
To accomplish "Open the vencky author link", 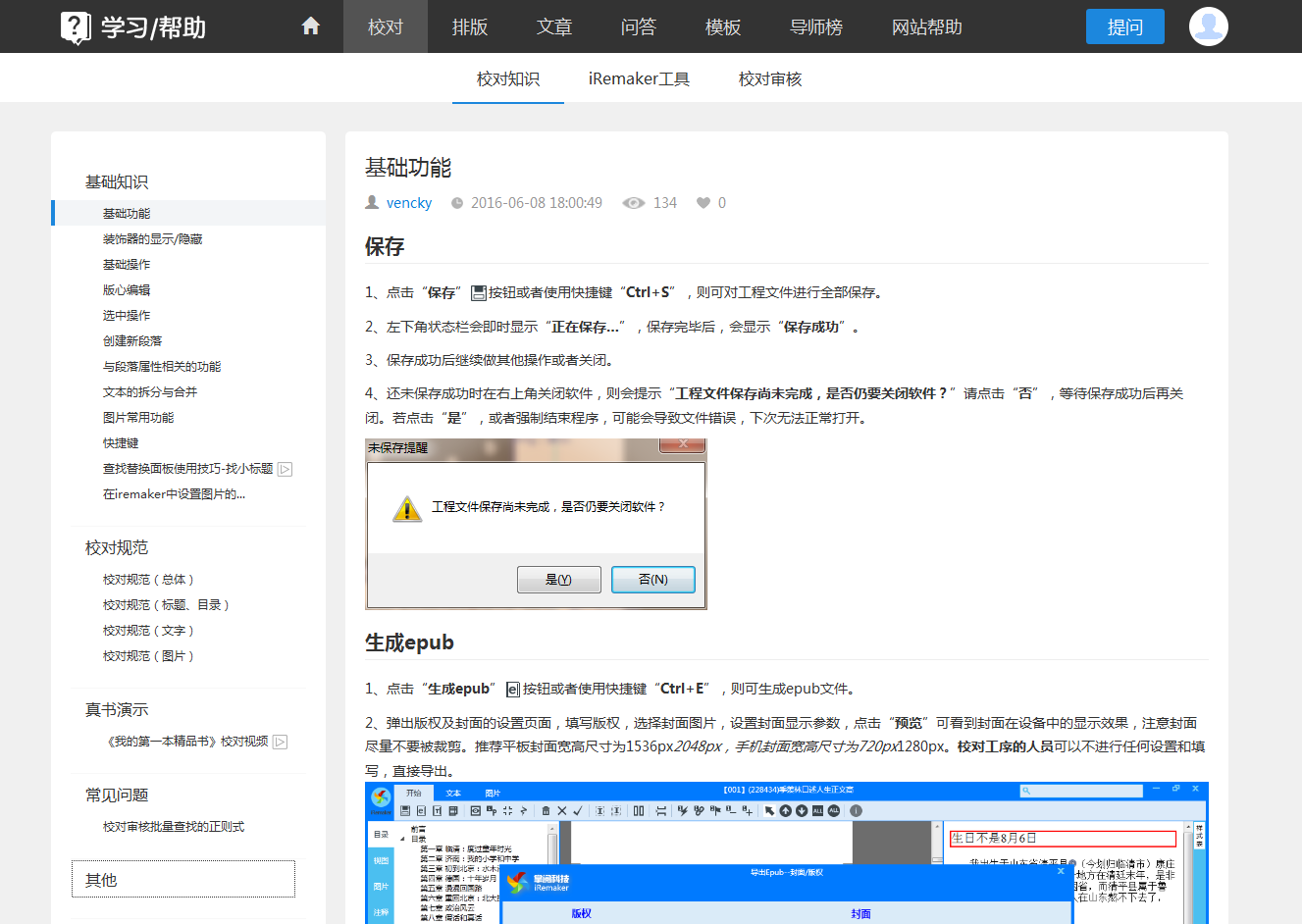I will (x=409, y=203).
